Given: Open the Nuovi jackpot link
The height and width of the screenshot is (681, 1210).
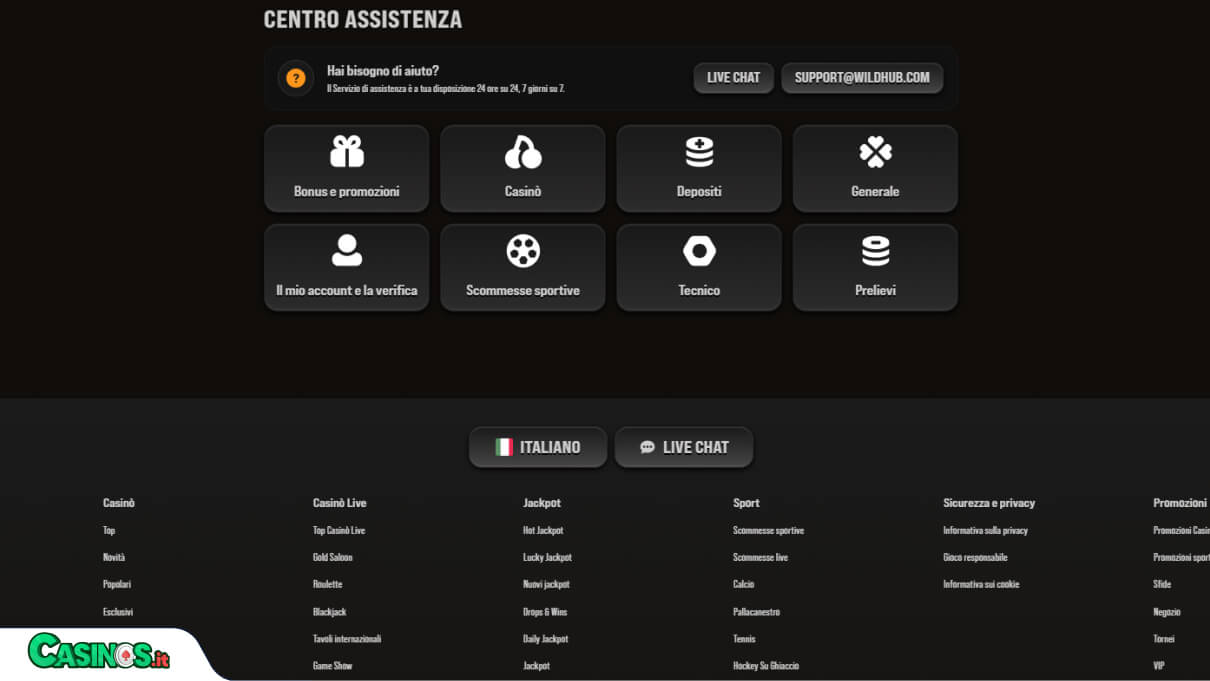Looking at the screenshot, I should [546, 584].
